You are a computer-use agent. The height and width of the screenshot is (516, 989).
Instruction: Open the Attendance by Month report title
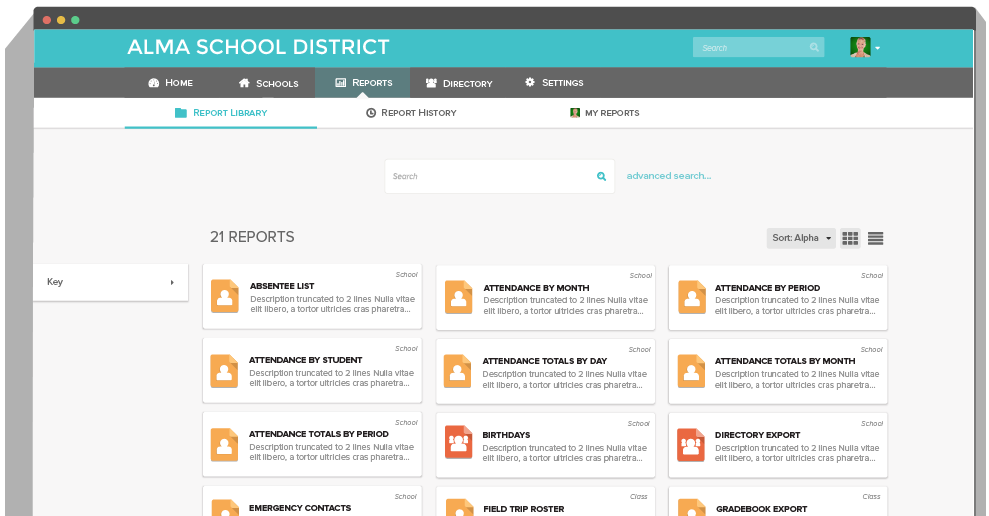tap(536, 288)
